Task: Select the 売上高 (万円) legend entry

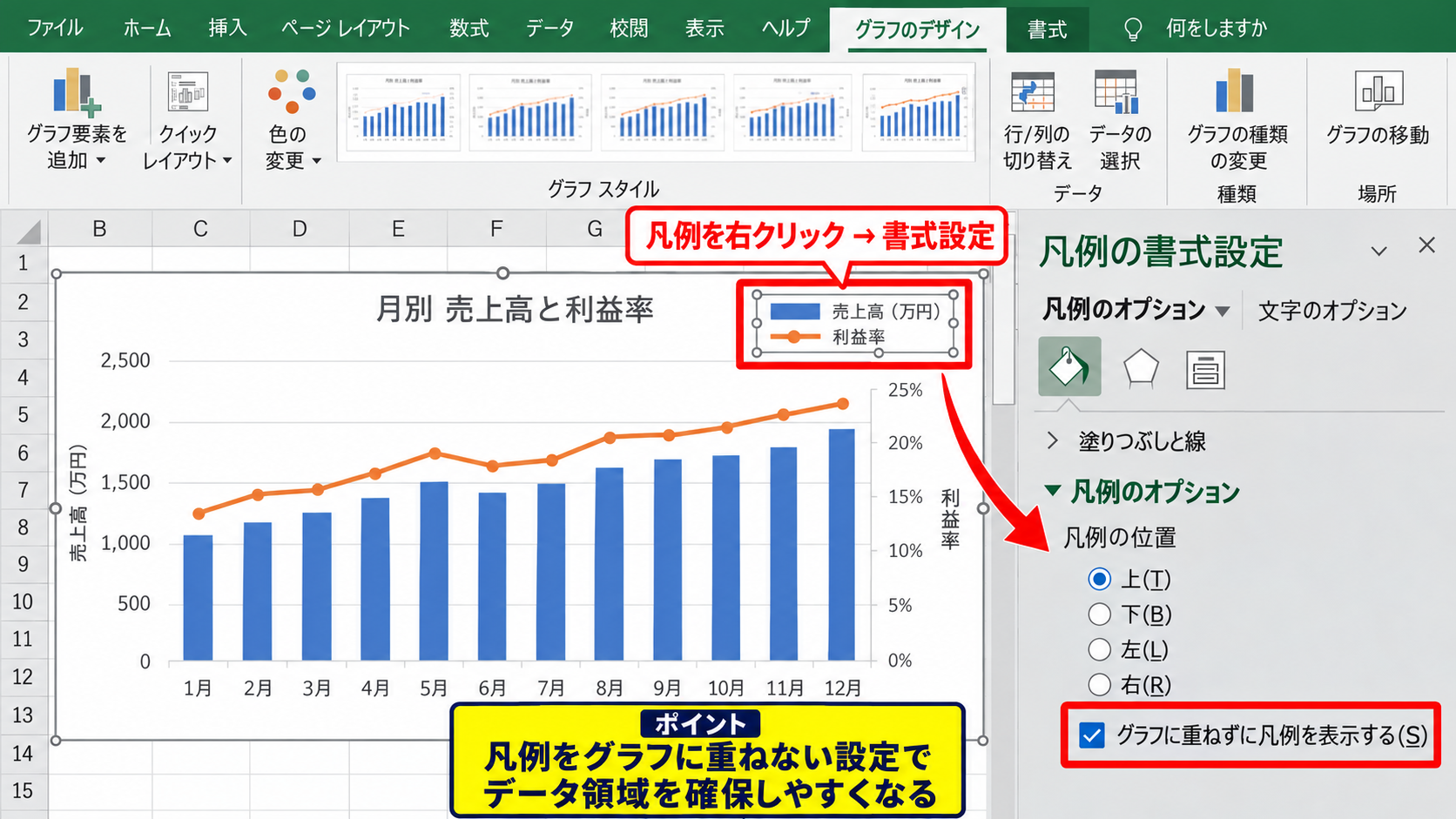Action: point(855,312)
